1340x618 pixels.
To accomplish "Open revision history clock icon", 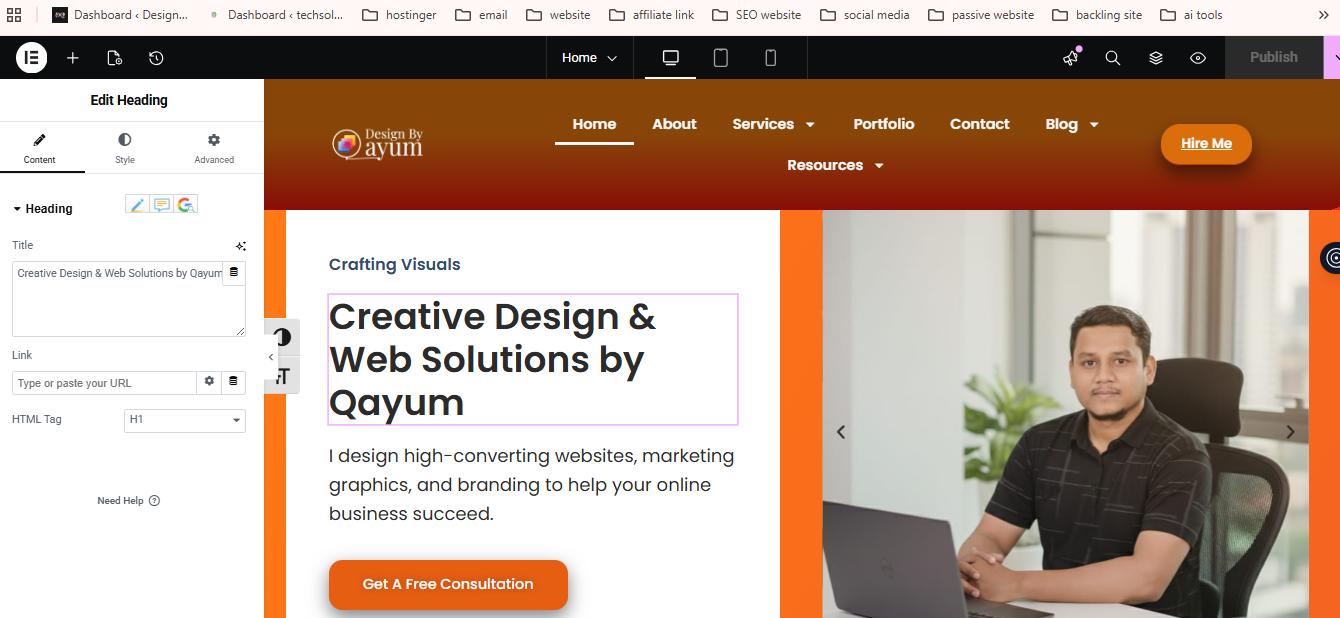I will (x=156, y=58).
